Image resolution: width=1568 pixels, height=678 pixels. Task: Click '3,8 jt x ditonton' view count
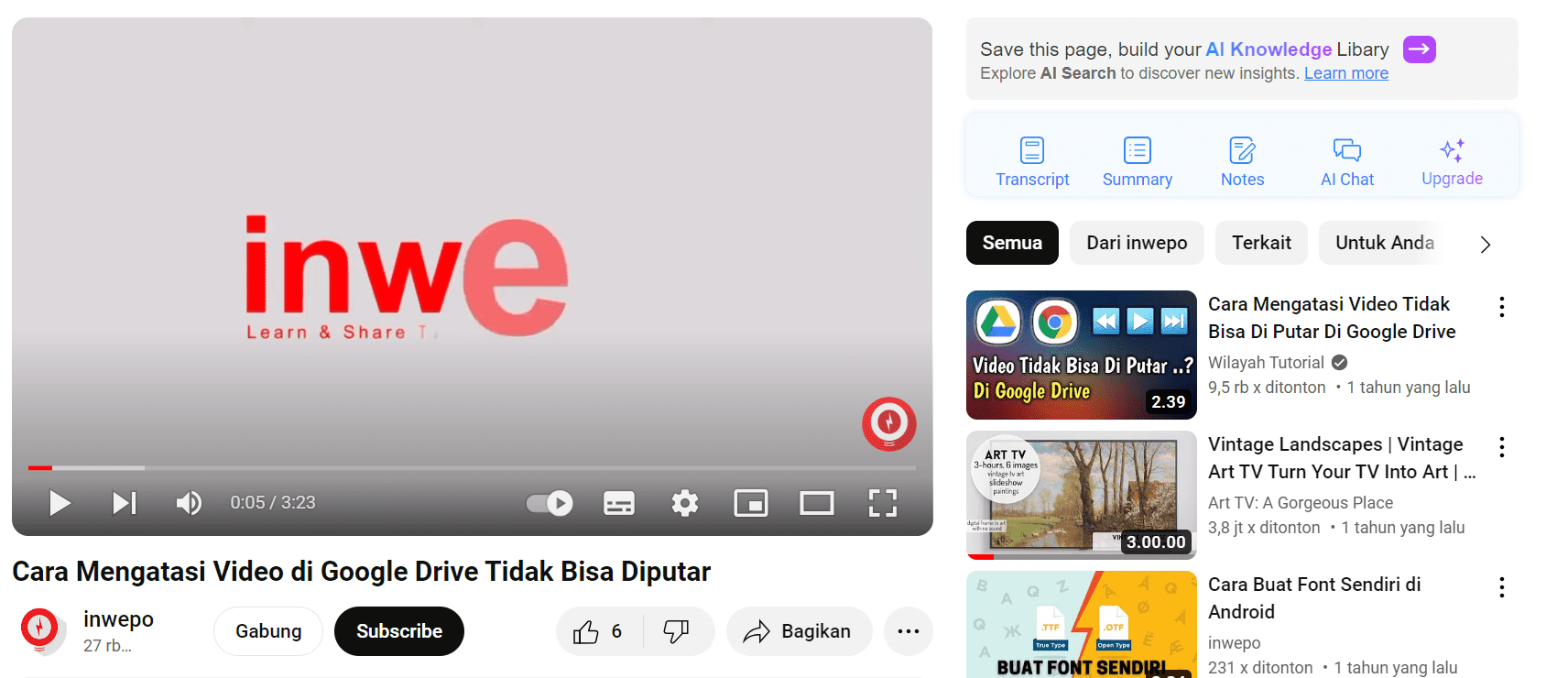(1264, 528)
